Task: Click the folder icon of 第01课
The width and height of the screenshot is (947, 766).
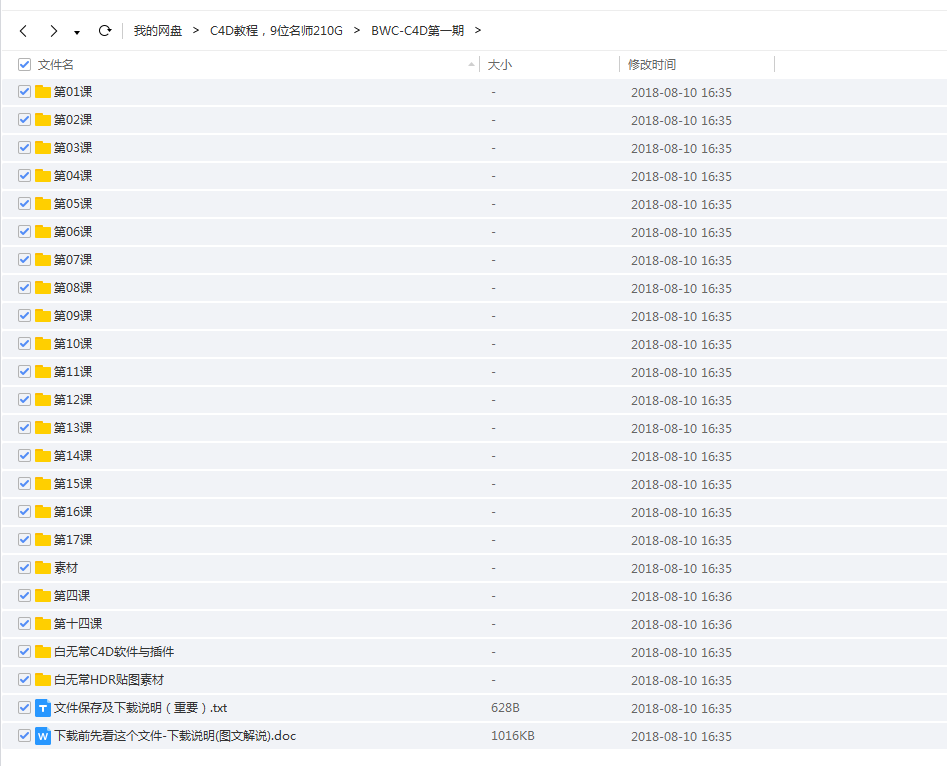Action: (42, 91)
